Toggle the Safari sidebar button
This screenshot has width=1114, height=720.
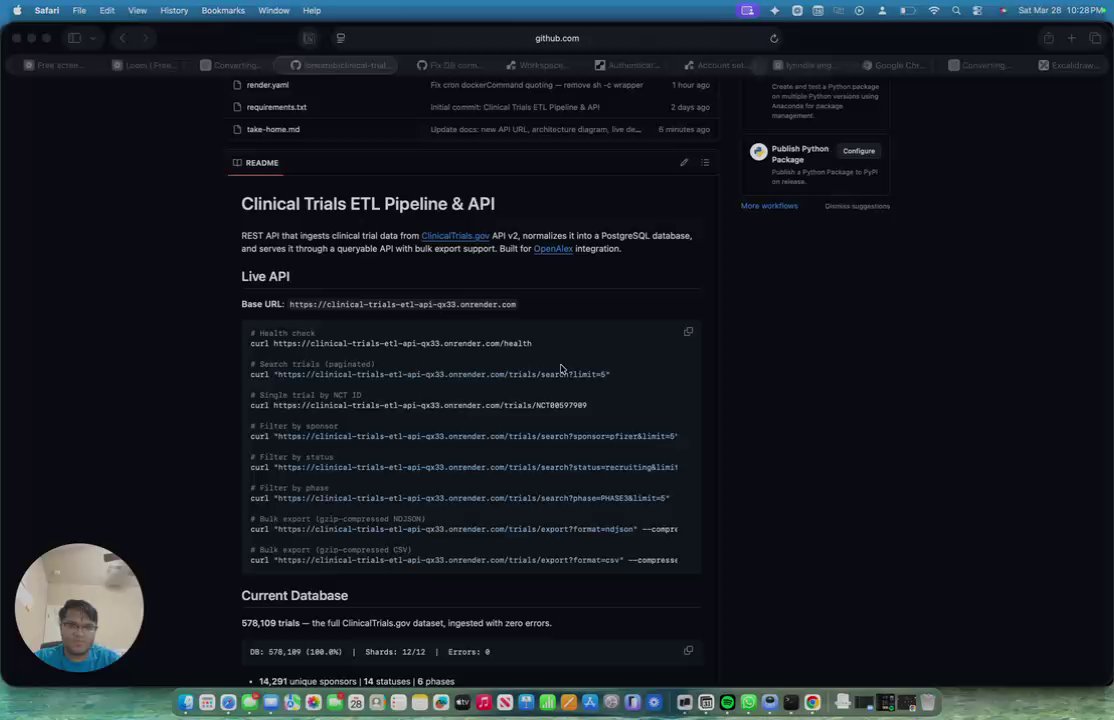pos(74,38)
